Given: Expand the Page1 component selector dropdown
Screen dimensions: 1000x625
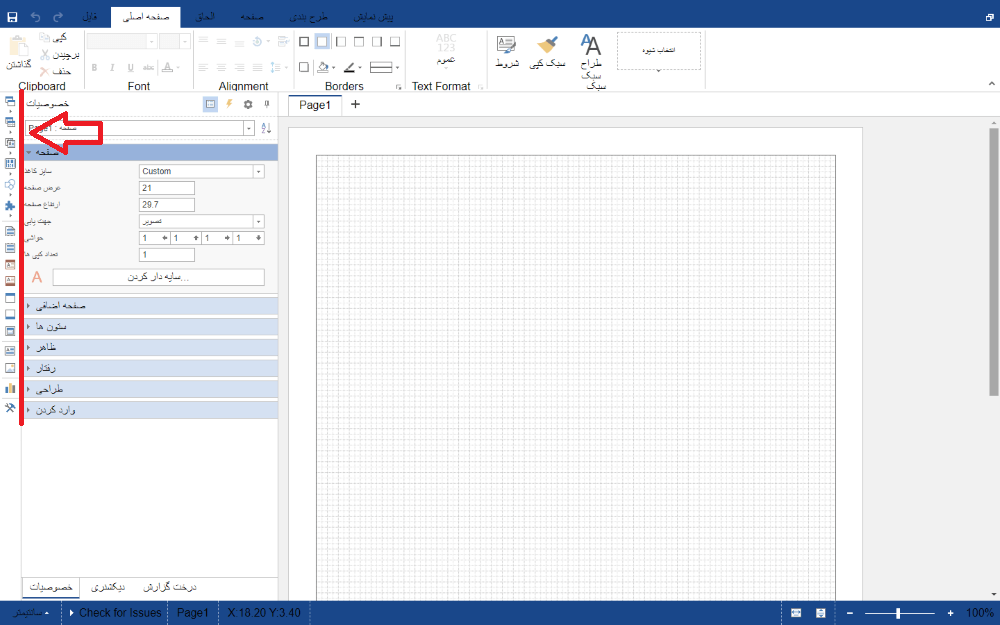Looking at the screenshot, I should [249, 128].
